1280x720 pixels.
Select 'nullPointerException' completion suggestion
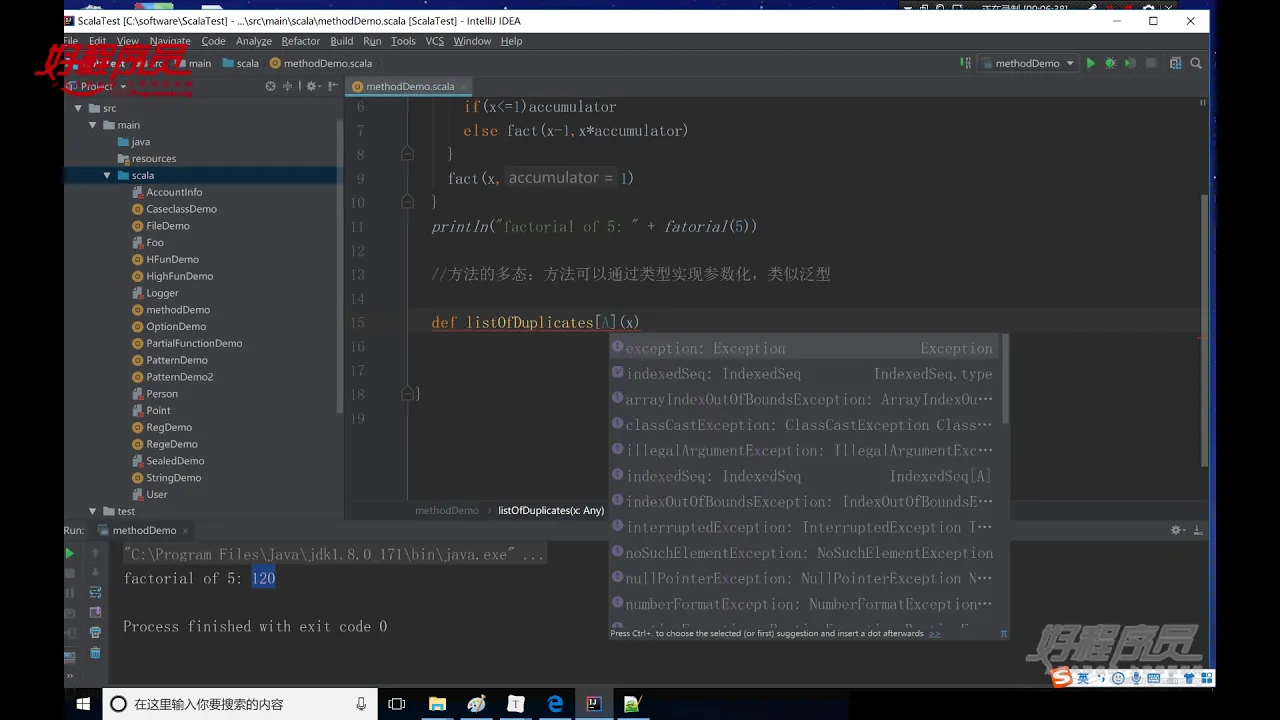tap(805, 578)
